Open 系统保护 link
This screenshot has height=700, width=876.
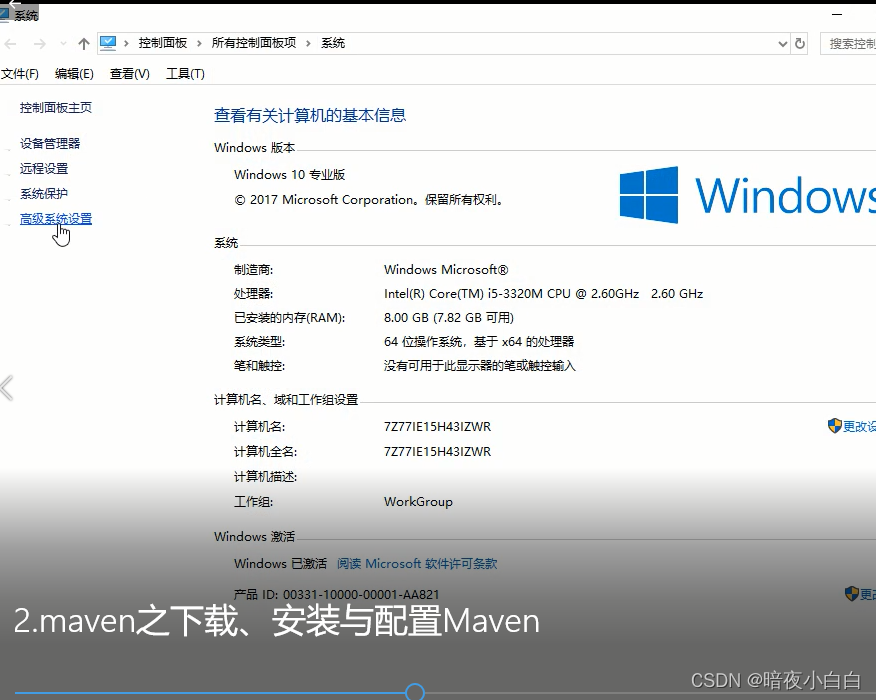point(44,194)
